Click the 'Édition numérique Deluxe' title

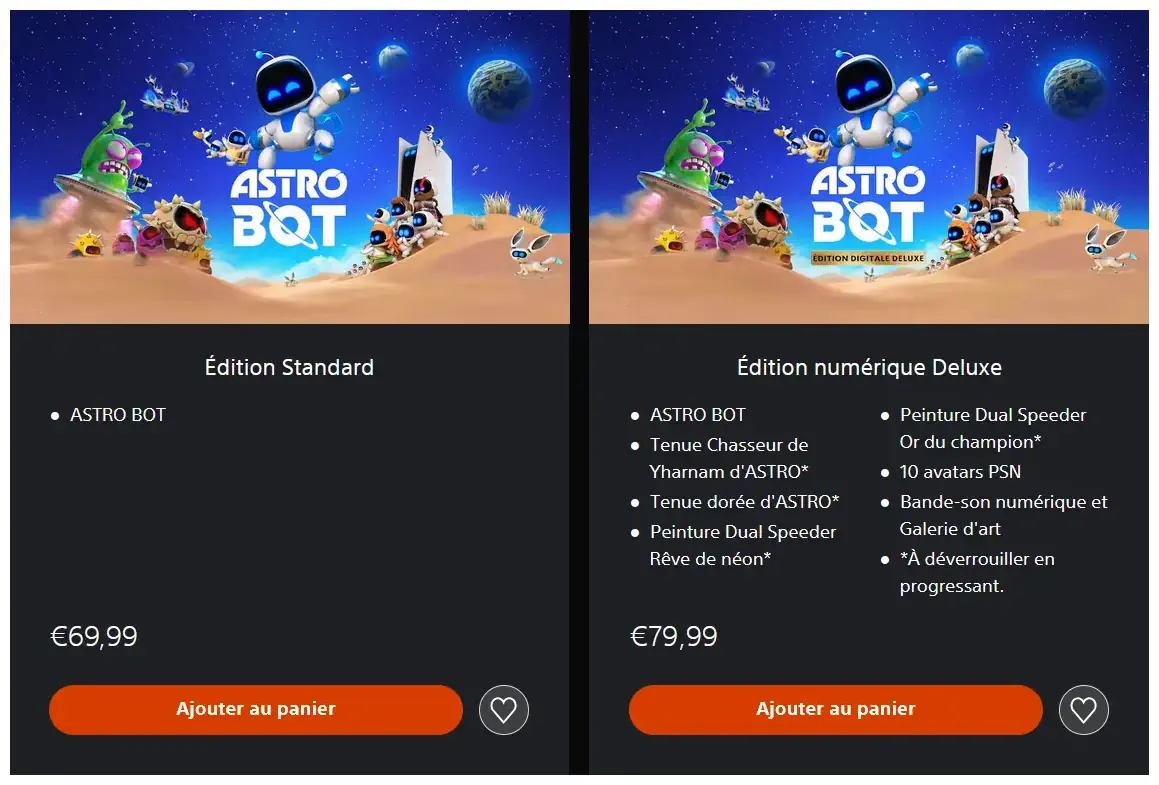[869, 367]
